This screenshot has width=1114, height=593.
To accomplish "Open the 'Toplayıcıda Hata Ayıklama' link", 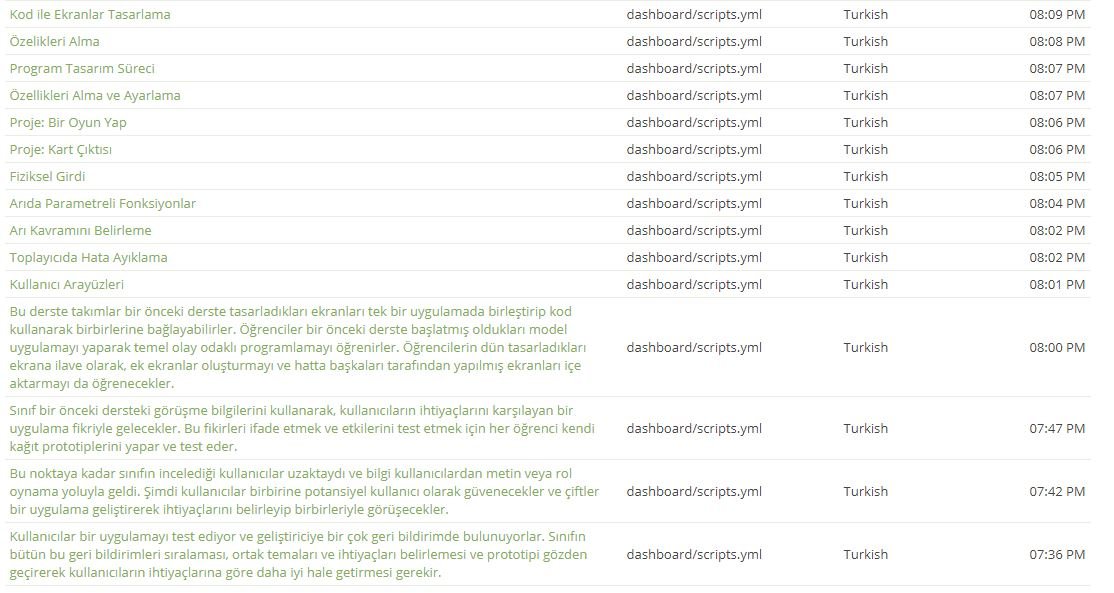I will 88,257.
